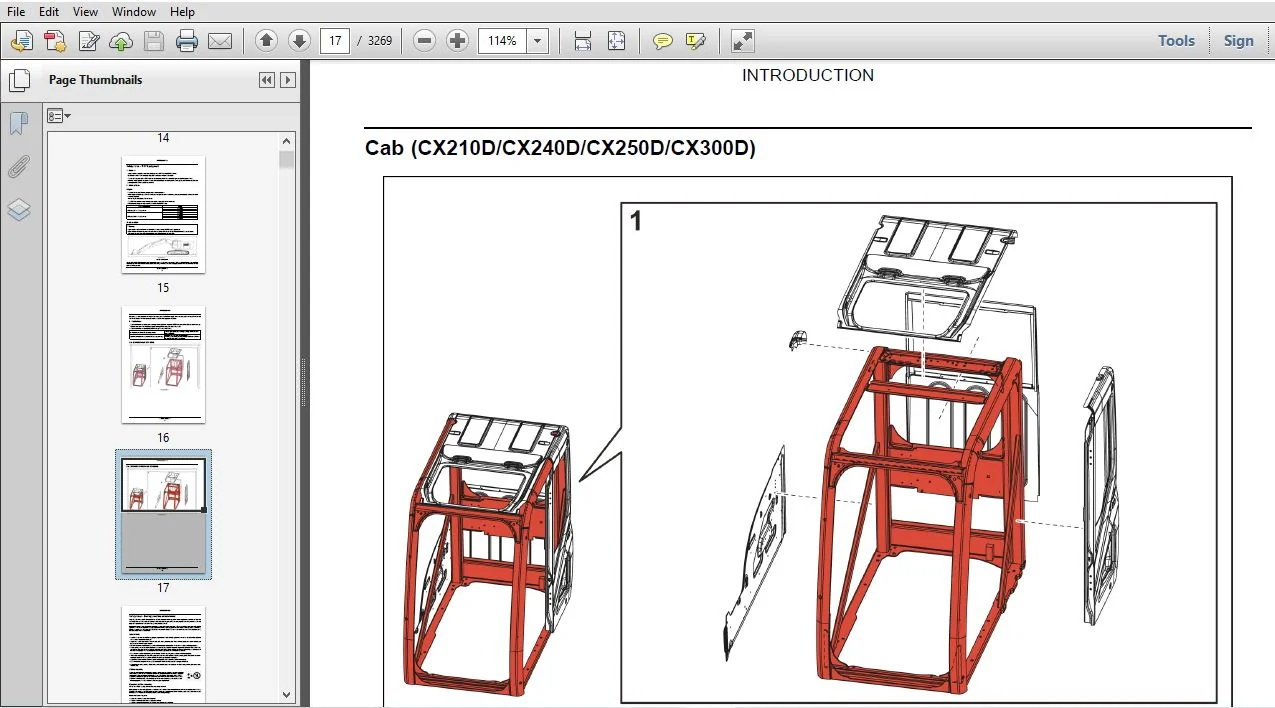
Task: Click the navigation pane splitter handle
Action: coord(304,383)
